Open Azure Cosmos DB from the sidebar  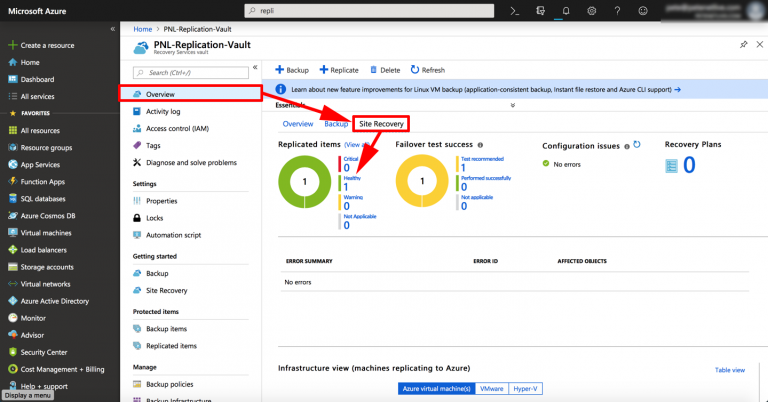click(48, 216)
